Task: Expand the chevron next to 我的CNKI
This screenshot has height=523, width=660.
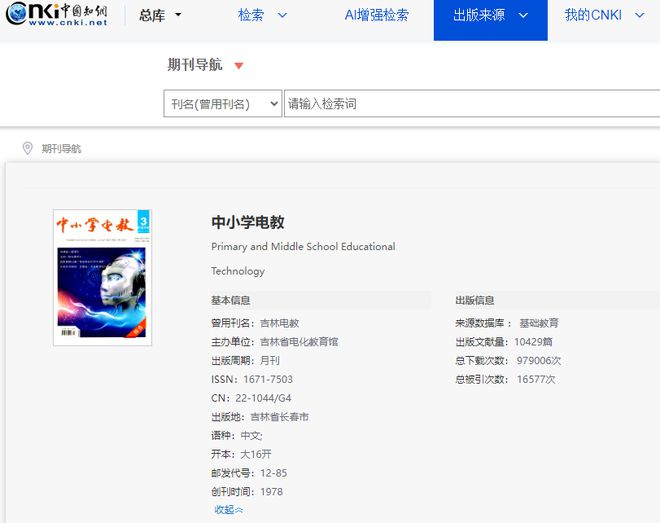Action: tap(639, 16)
